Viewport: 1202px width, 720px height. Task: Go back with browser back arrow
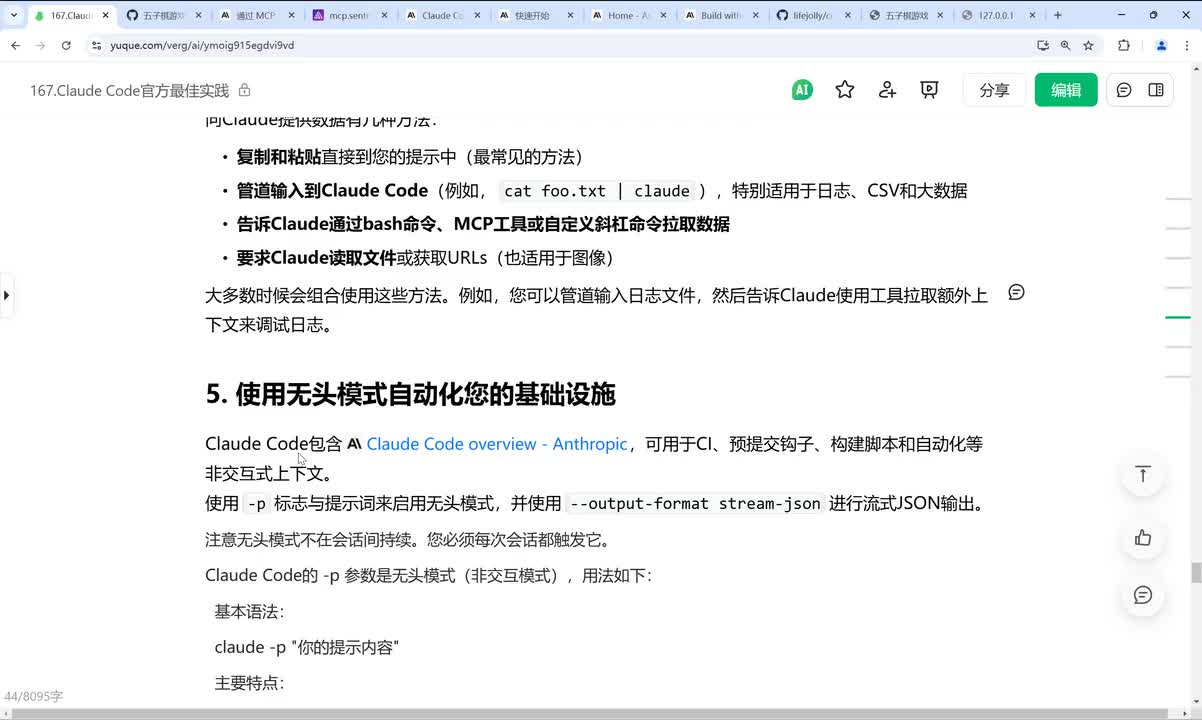point(16,45)
